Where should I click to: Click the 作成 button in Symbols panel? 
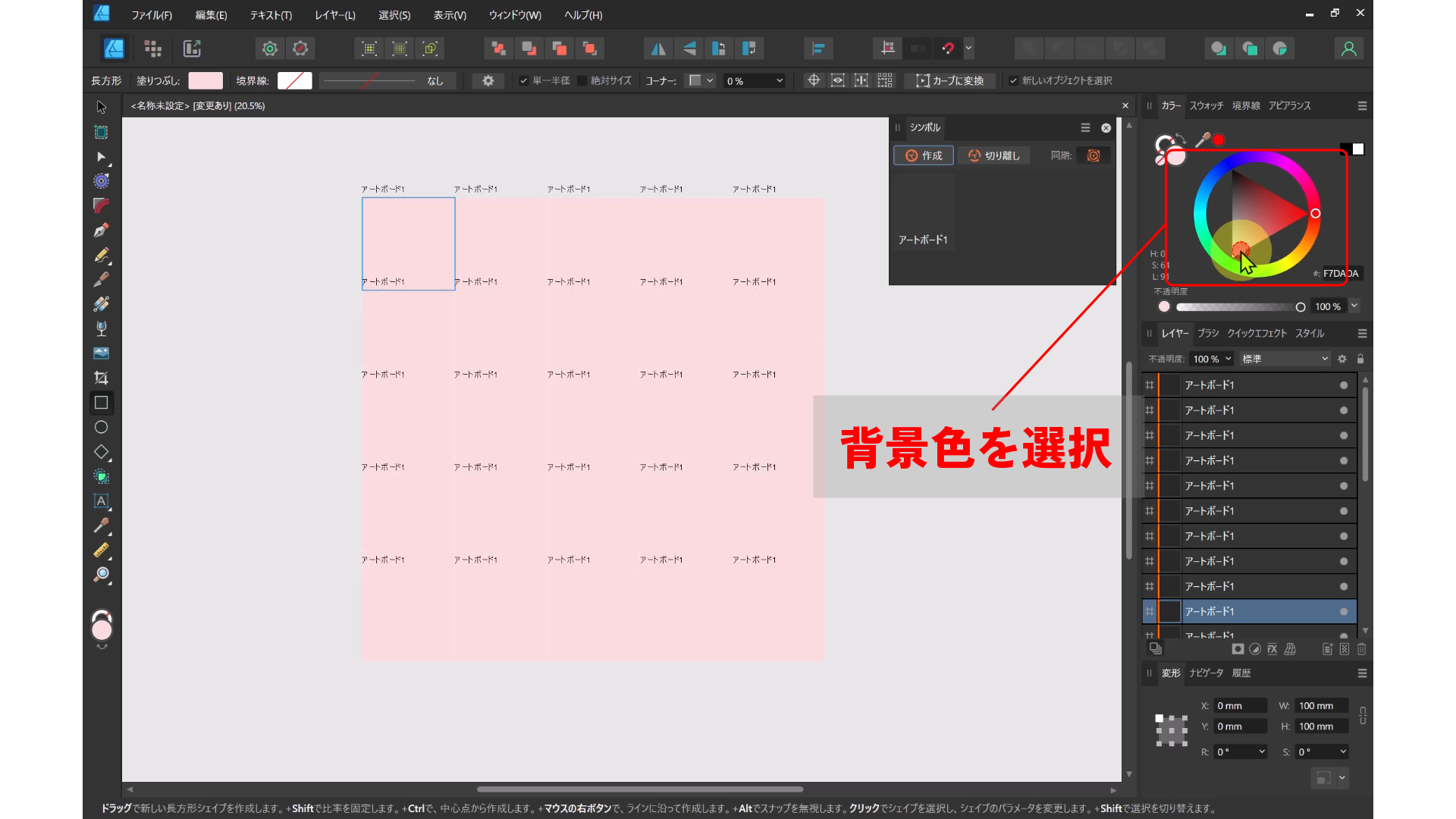coord(923,155)
